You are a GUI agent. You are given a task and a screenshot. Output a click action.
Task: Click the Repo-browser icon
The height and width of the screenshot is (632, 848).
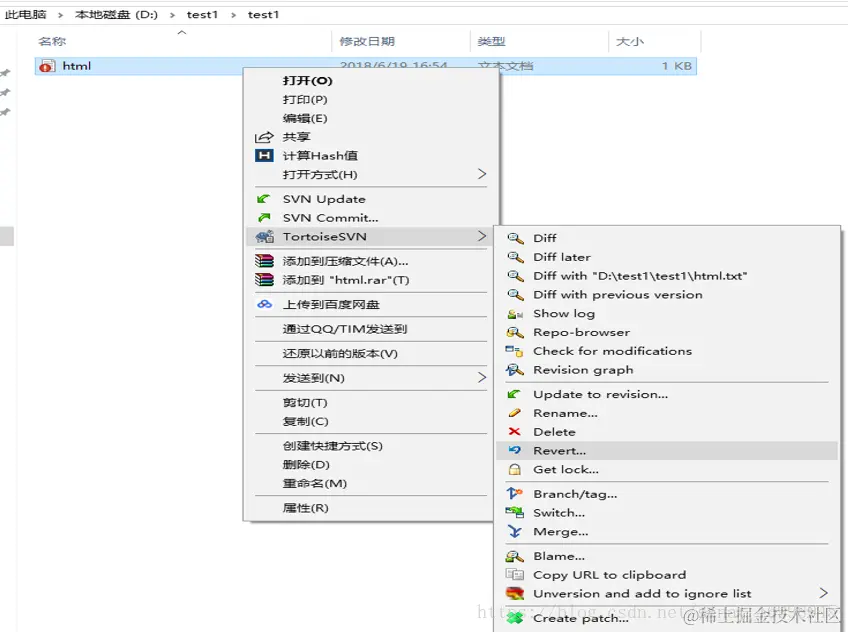515,332
